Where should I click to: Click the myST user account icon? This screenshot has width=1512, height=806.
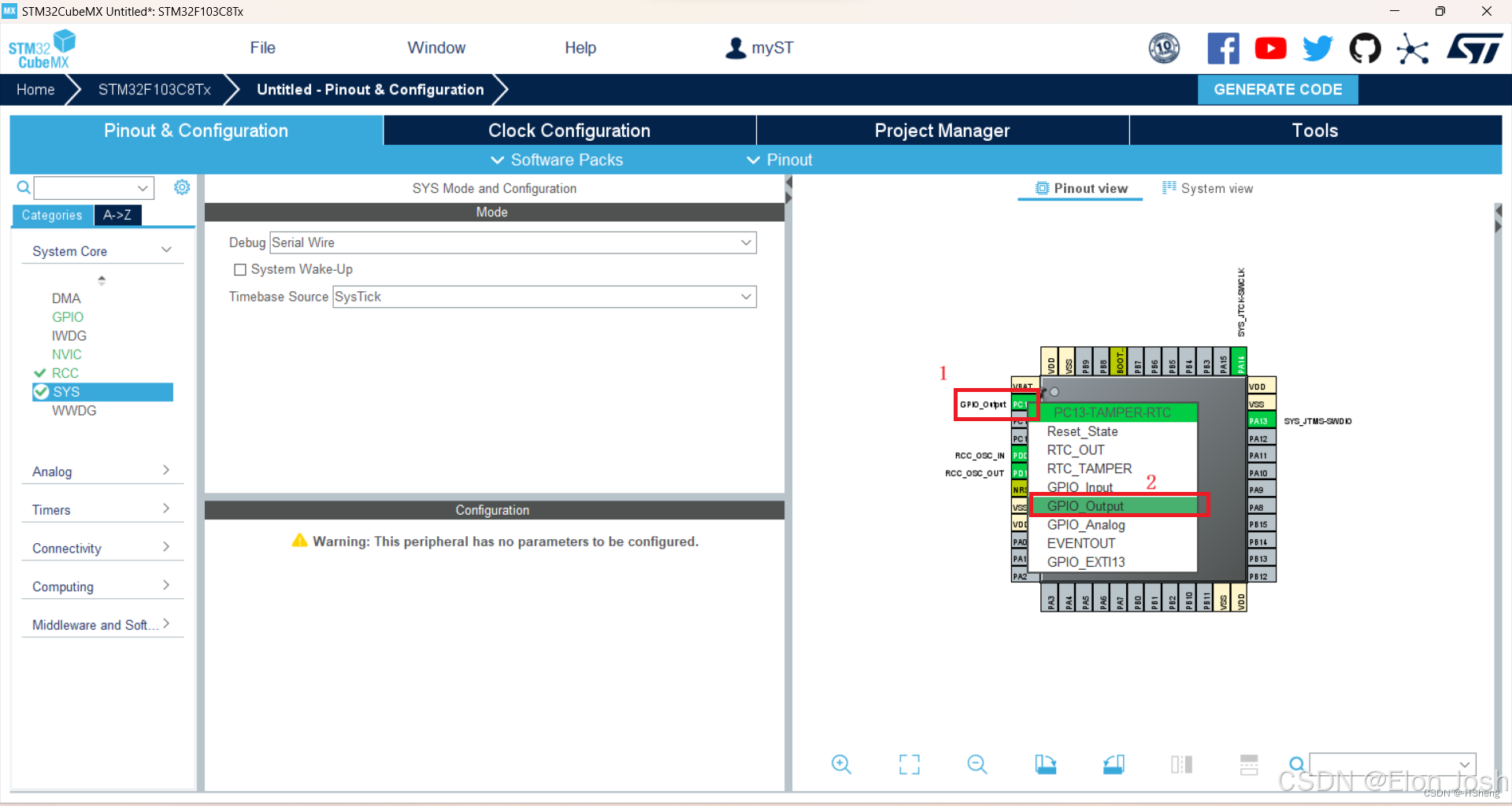pos(736,48)
